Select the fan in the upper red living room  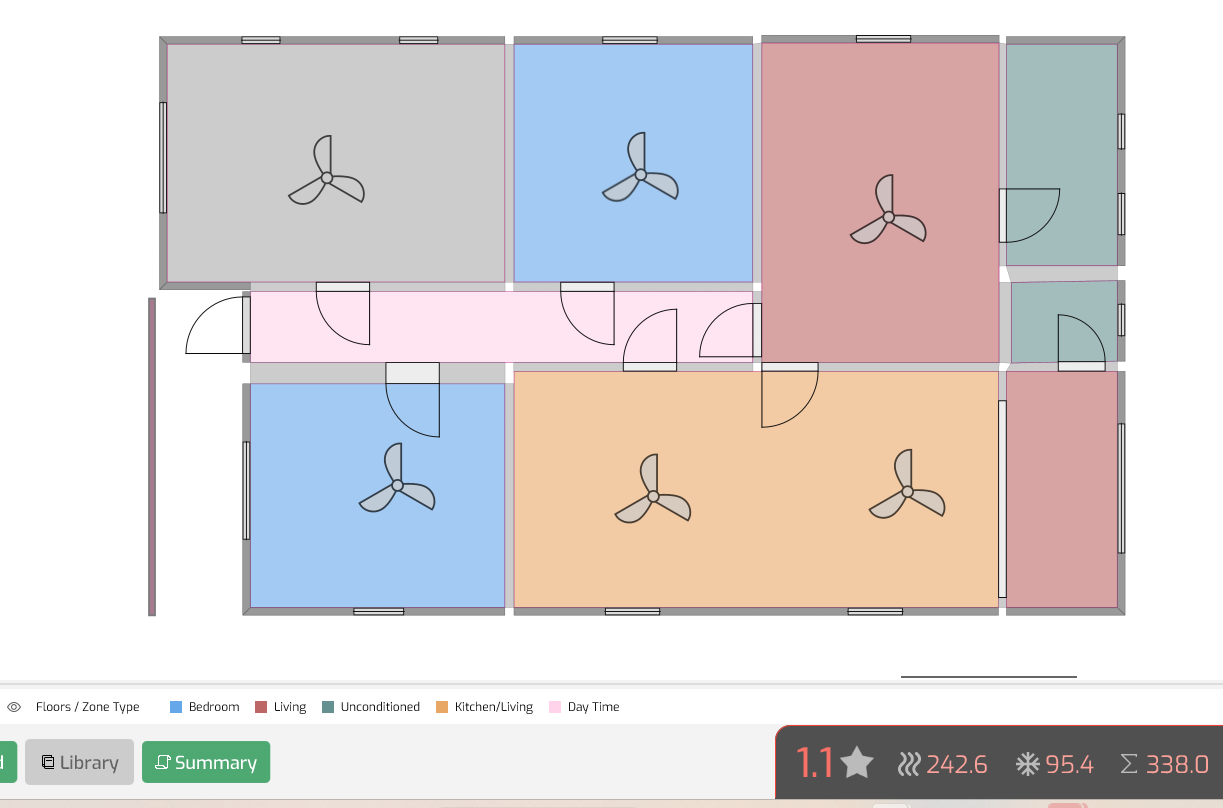888,216
